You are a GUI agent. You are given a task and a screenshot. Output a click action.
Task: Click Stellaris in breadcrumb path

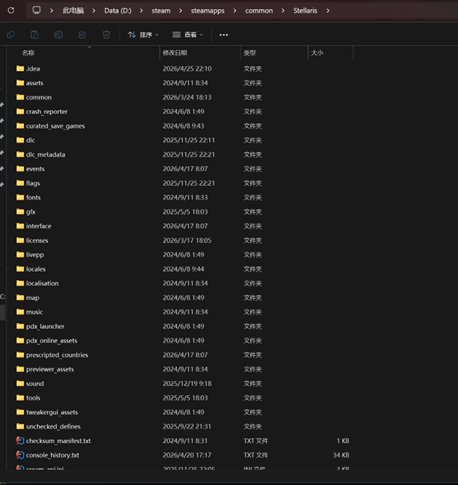tap(305, 11)
